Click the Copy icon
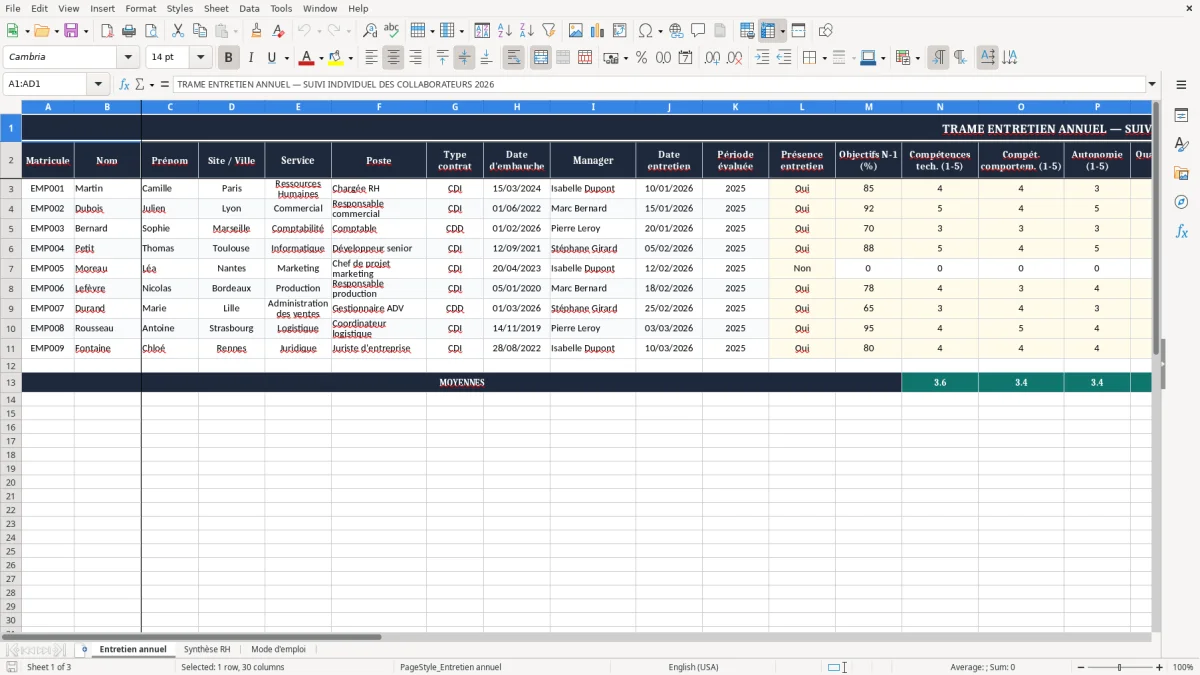The width and height of the screenshot is (1200, 675). click(x=200, y=31)
